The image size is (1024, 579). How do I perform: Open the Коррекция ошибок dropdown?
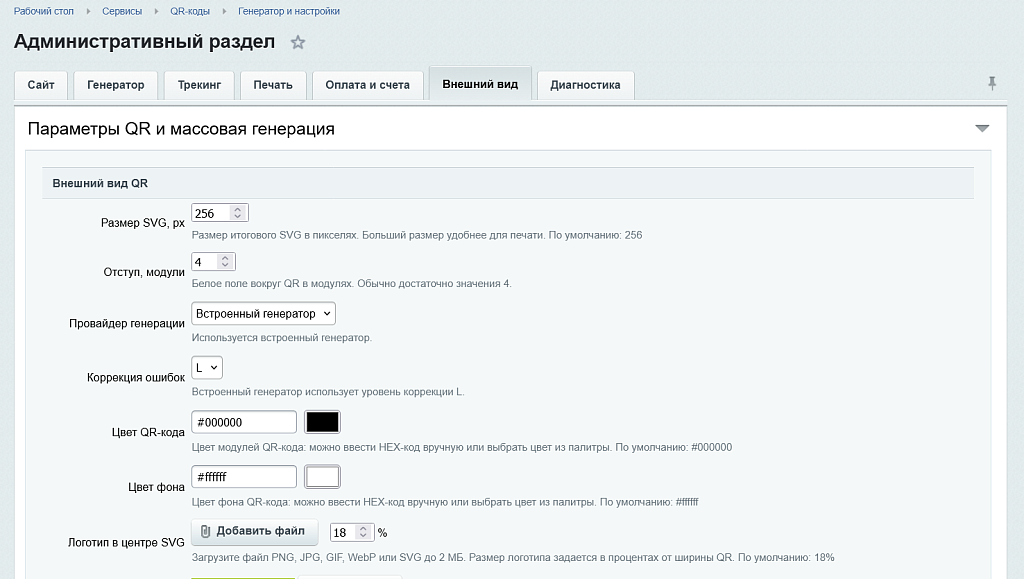pyautogui.click(x=207, y=368)
